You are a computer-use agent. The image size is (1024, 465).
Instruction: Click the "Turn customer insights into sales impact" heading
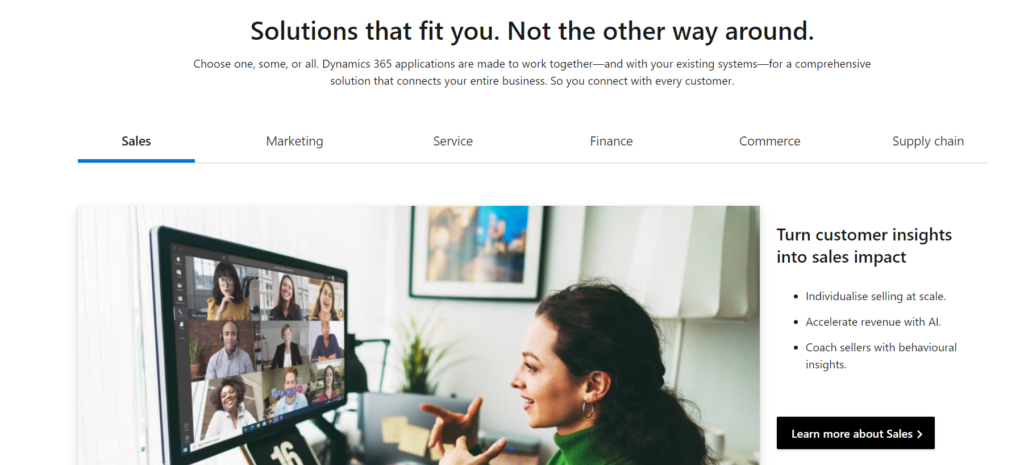(864, 246)
